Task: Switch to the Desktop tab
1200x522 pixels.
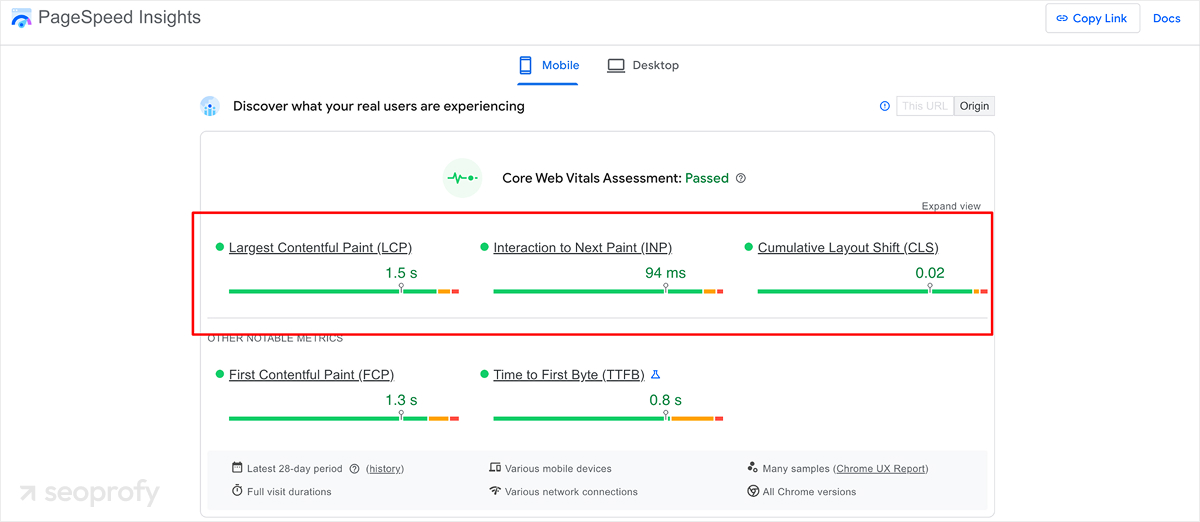Action: coord(643,65)
